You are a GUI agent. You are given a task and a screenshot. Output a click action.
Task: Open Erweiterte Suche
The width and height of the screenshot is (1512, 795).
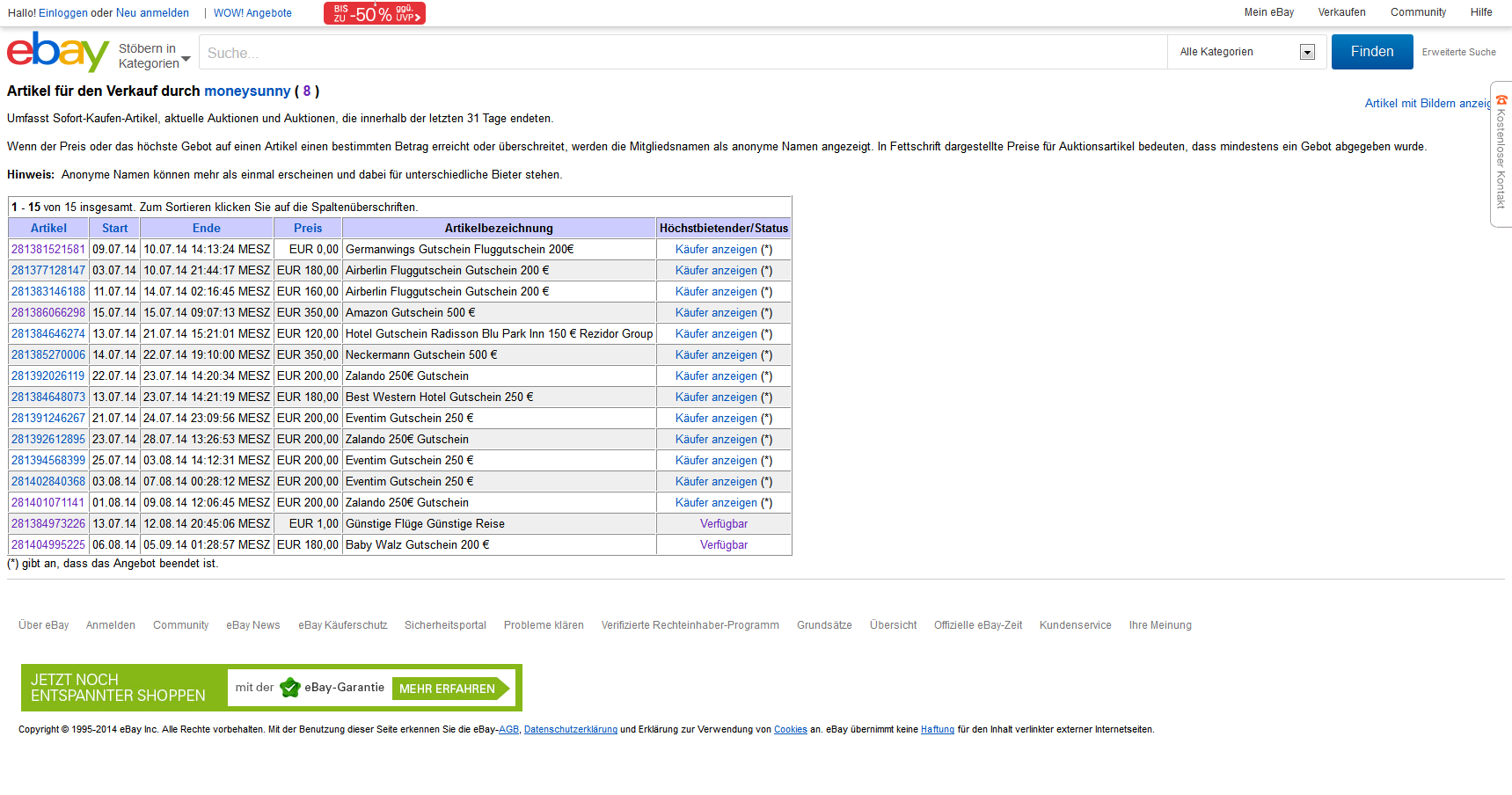[1458, 52]
